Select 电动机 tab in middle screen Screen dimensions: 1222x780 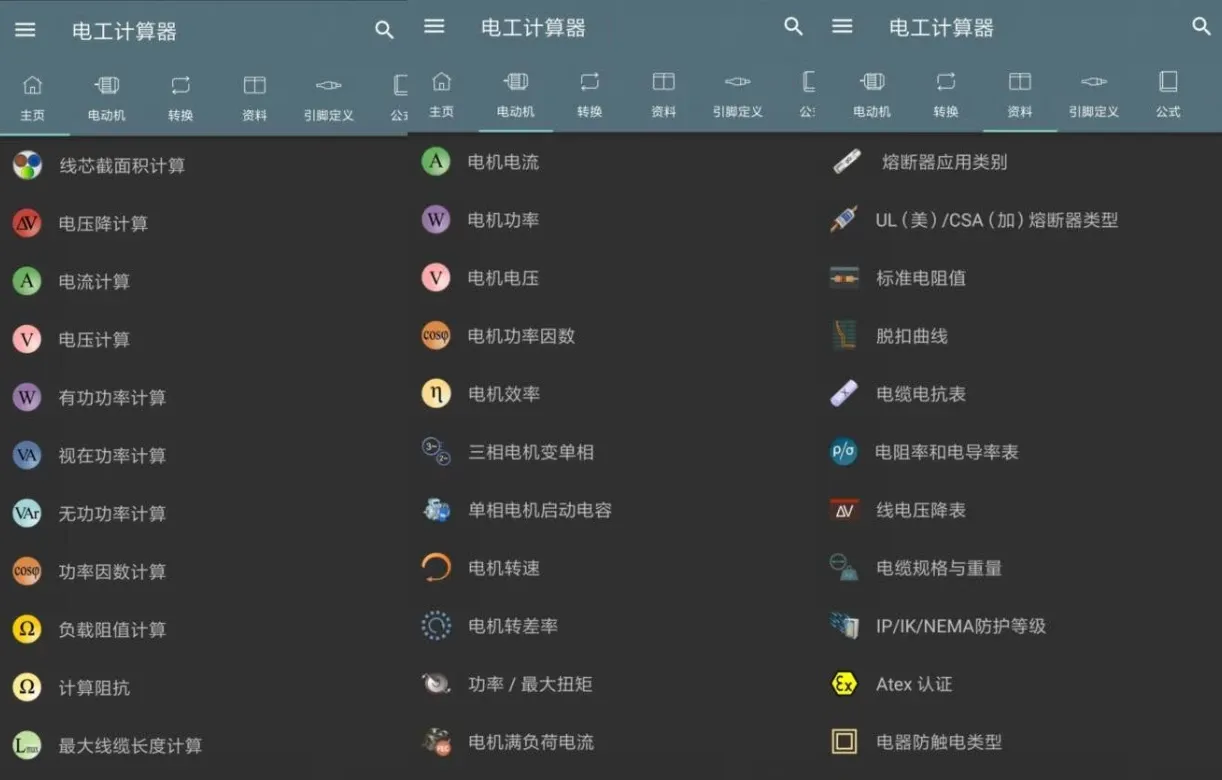(516, 96)
